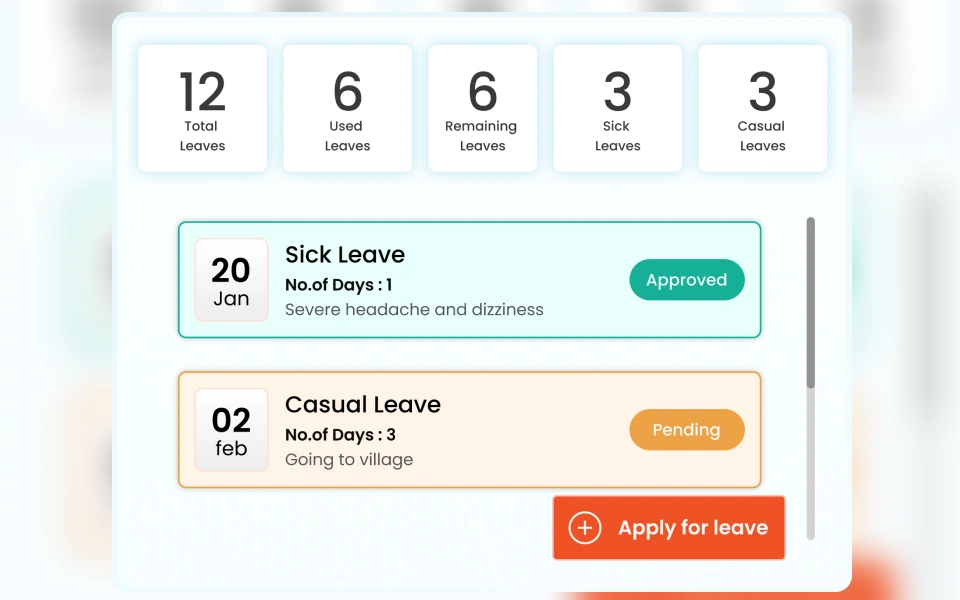Click 'No.of Days : 3' on Casual Leave
960x600 pixels.
click(x=340, y=435)
